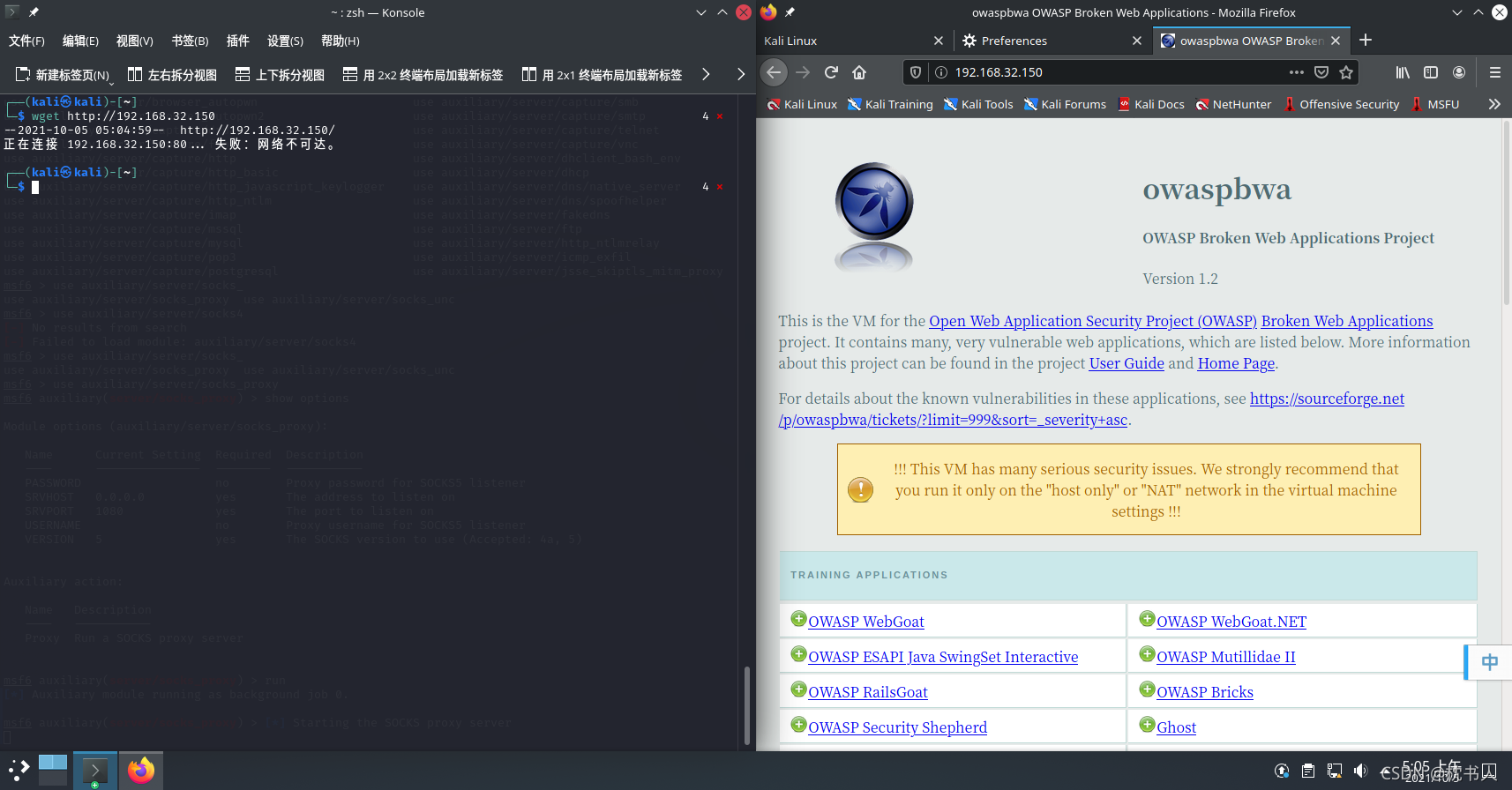Open Konsole from taskbar
Image resolution: width=1512 pixels, height=790 pixels.
click(94, 770)
